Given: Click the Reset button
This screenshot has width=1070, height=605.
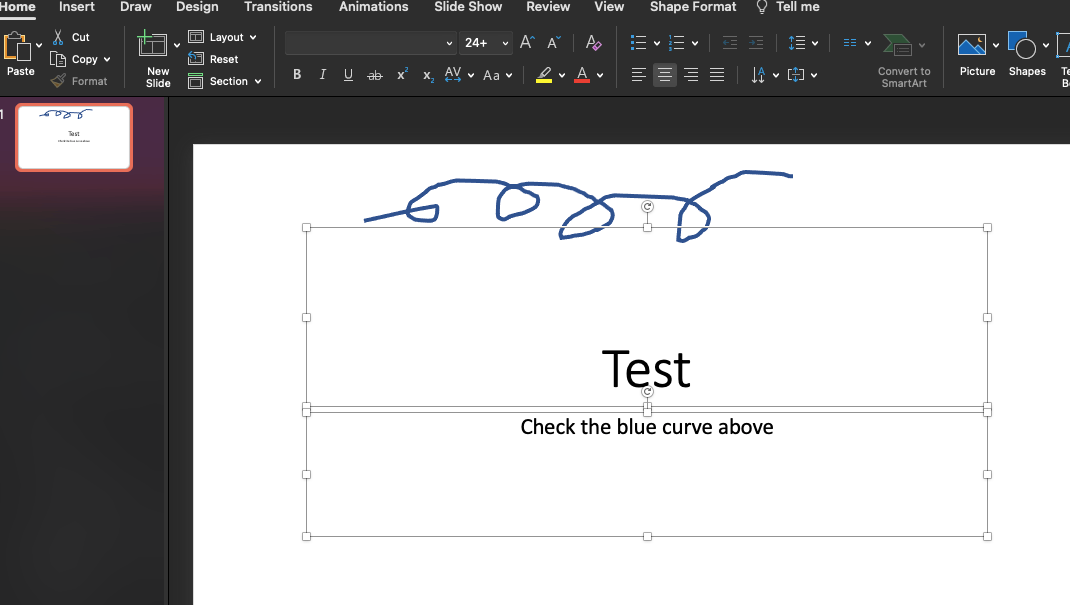Looking at the screenshot, I should (x=214, y=59).
